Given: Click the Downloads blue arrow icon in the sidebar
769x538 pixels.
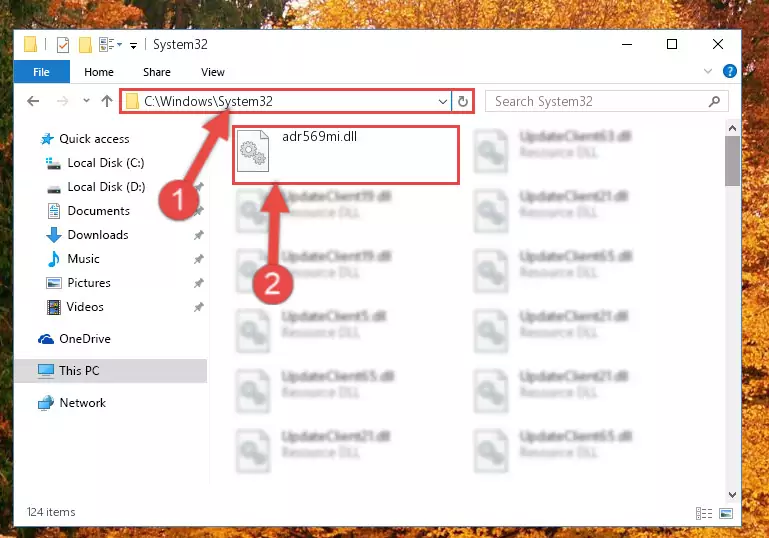Looking at the screenshot, I should (x=53, y=235).
